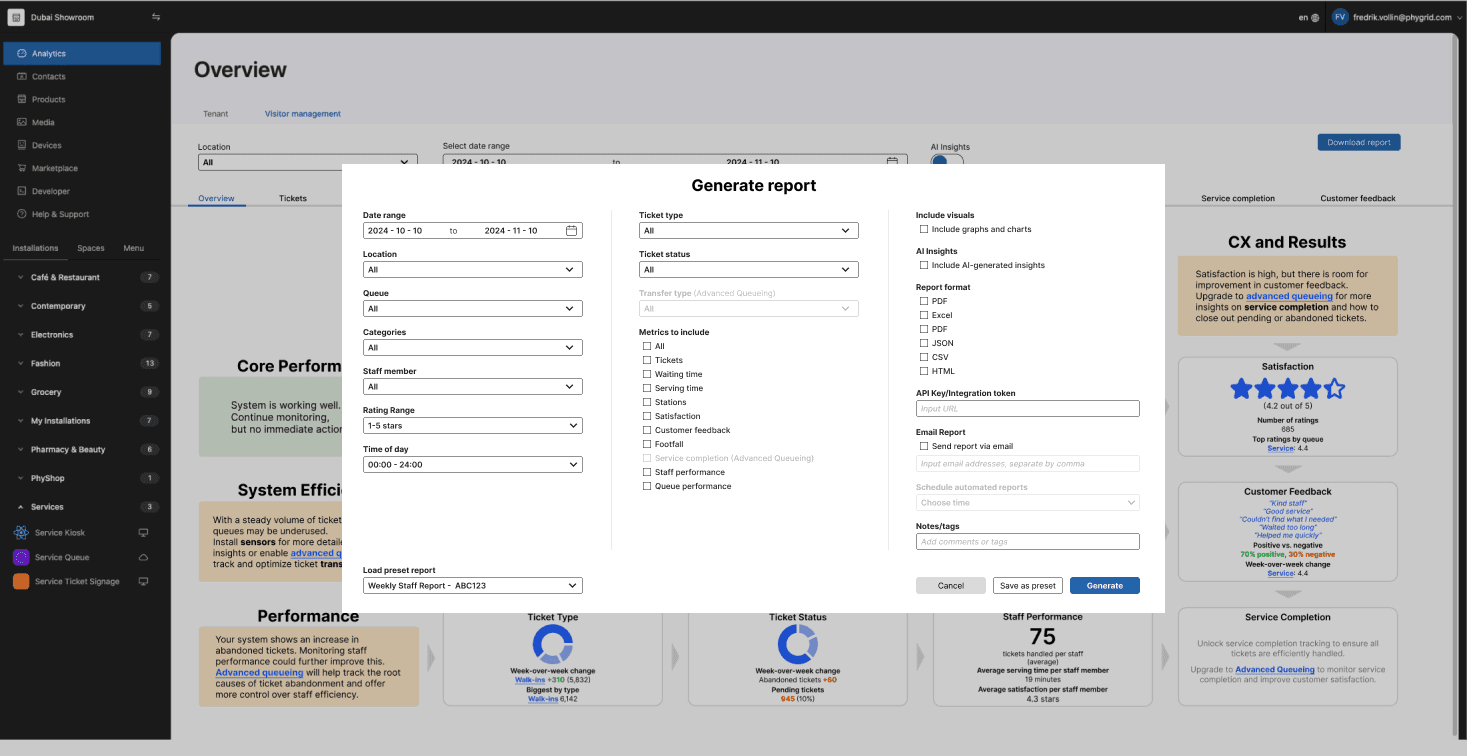Viewport: 1467px width, 756px height.
Task: Click Save as preset
Action: (1027, 586)
